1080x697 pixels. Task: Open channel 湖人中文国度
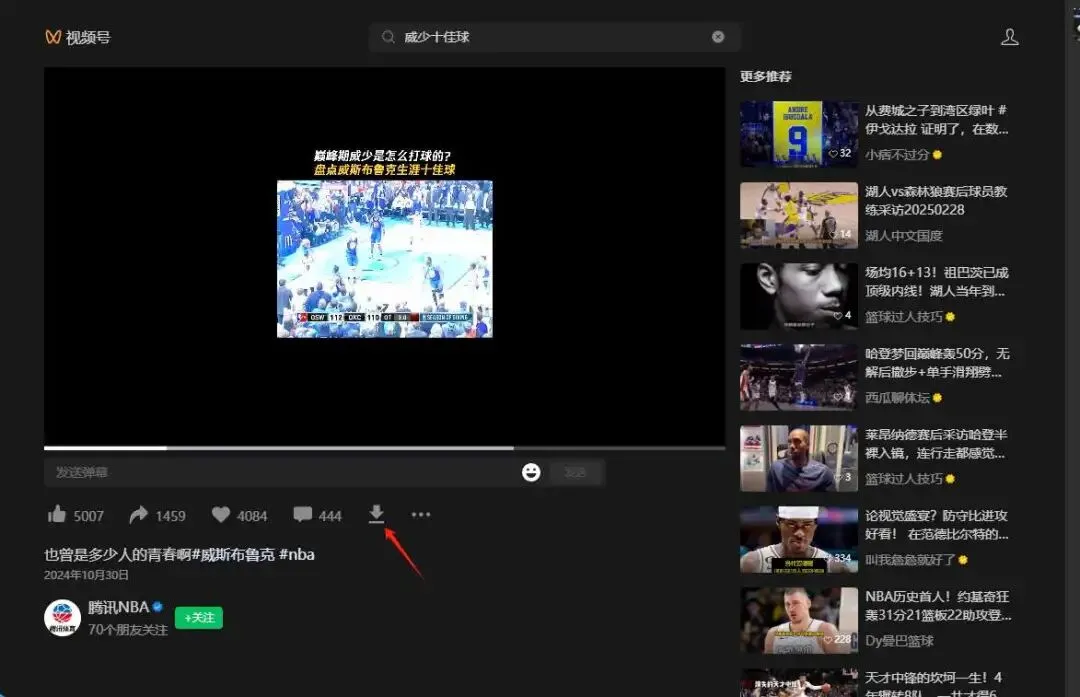(904, 236)
